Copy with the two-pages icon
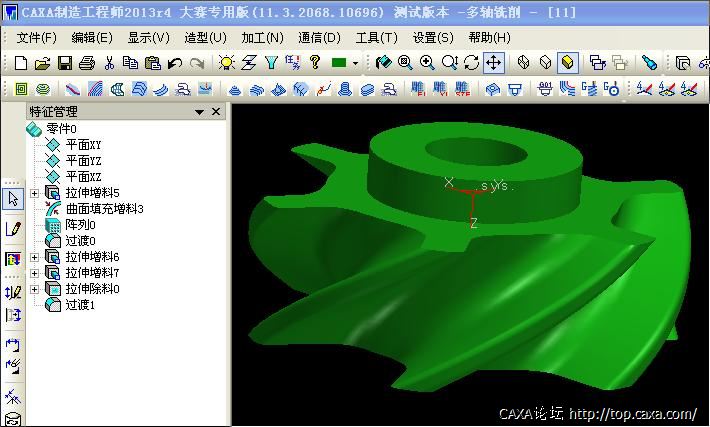The height and width of the screenshot is (427, 710). pyautogui.click(x=131, y=62)
